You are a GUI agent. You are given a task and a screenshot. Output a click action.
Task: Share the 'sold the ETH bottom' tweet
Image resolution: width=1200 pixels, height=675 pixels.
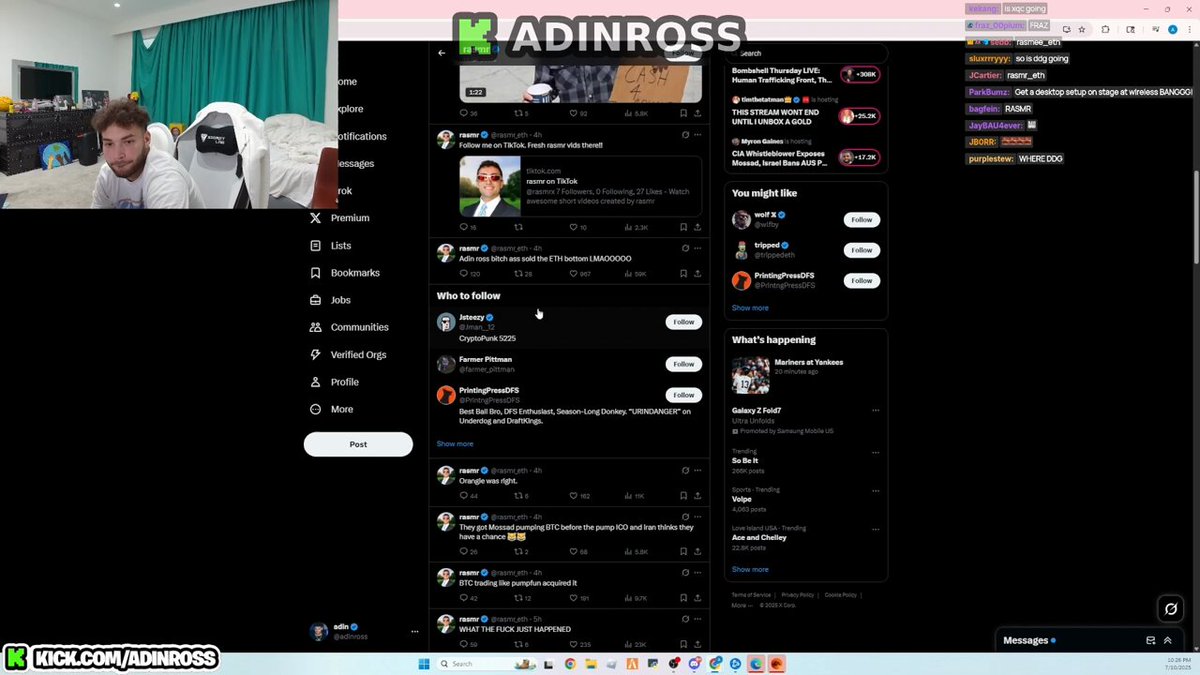pyautogui.click(x=697, y=273)
